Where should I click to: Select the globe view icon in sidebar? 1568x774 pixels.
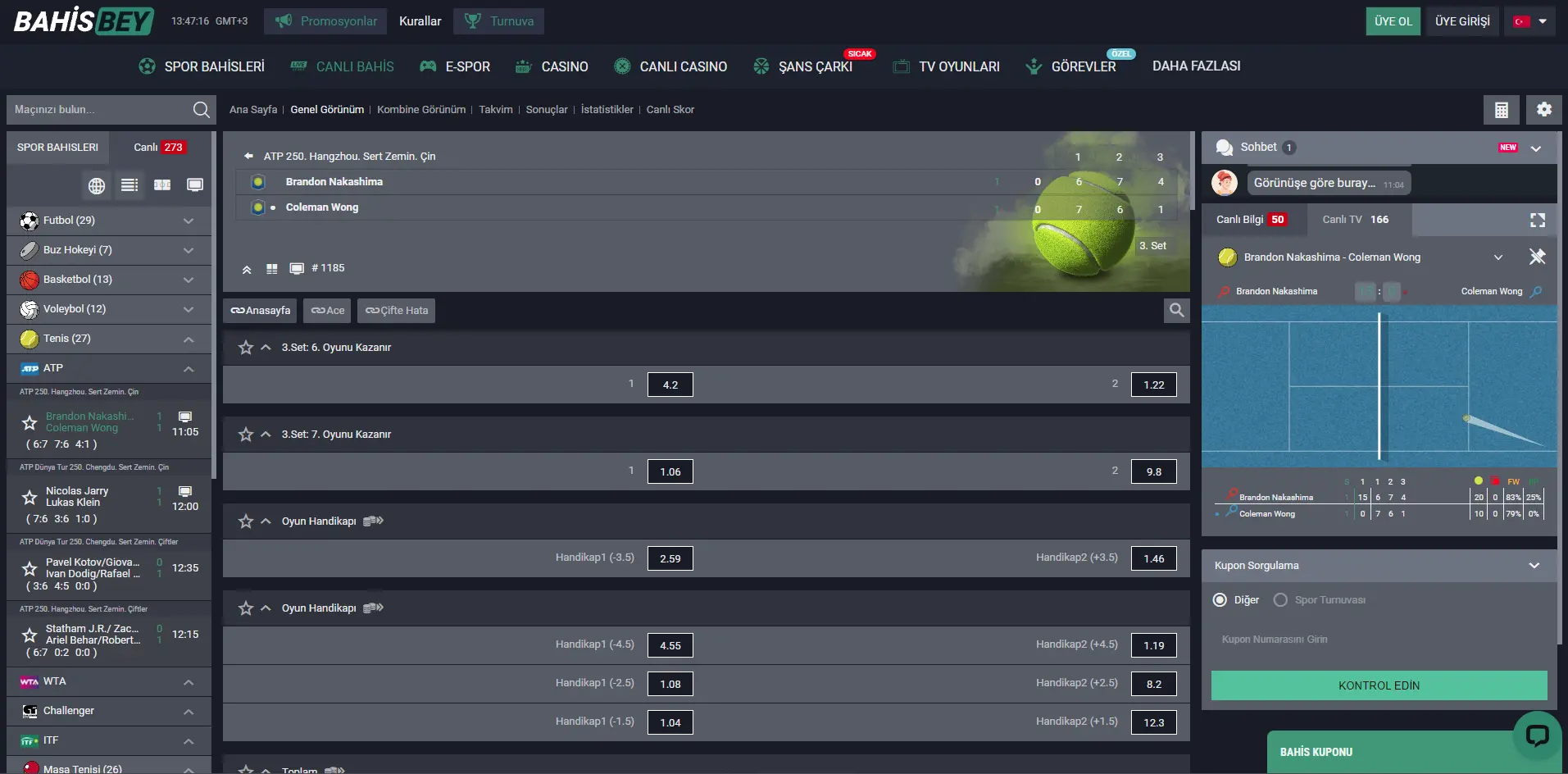coord(97,185)
